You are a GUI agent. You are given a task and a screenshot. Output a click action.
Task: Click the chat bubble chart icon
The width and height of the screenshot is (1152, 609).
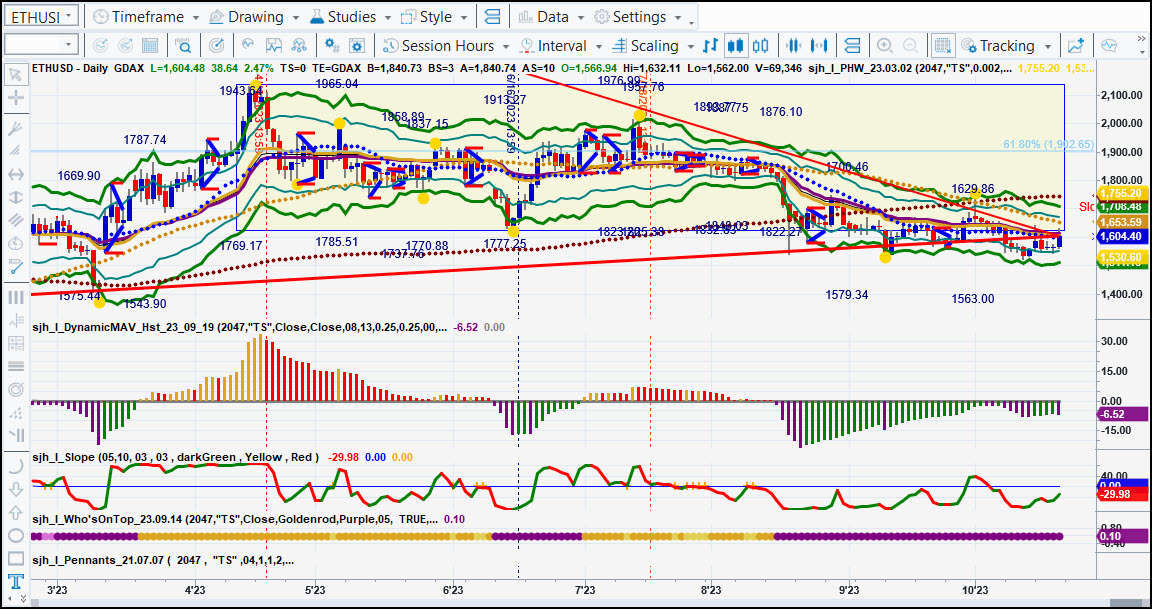pos(1109,46)
